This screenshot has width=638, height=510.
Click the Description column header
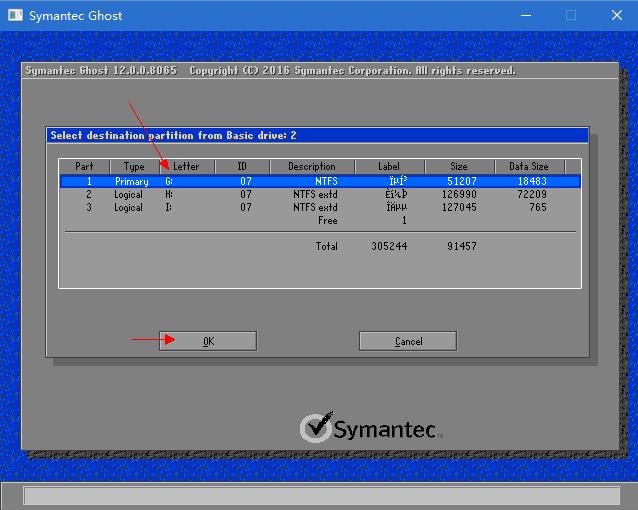(x=312, y=166)
